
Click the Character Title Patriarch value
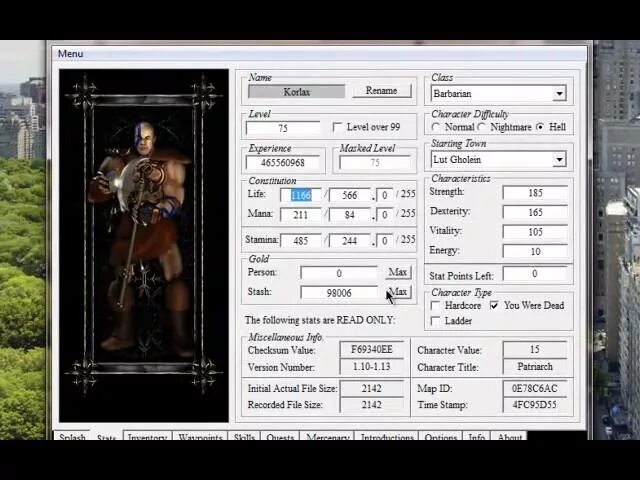(535, 367)
